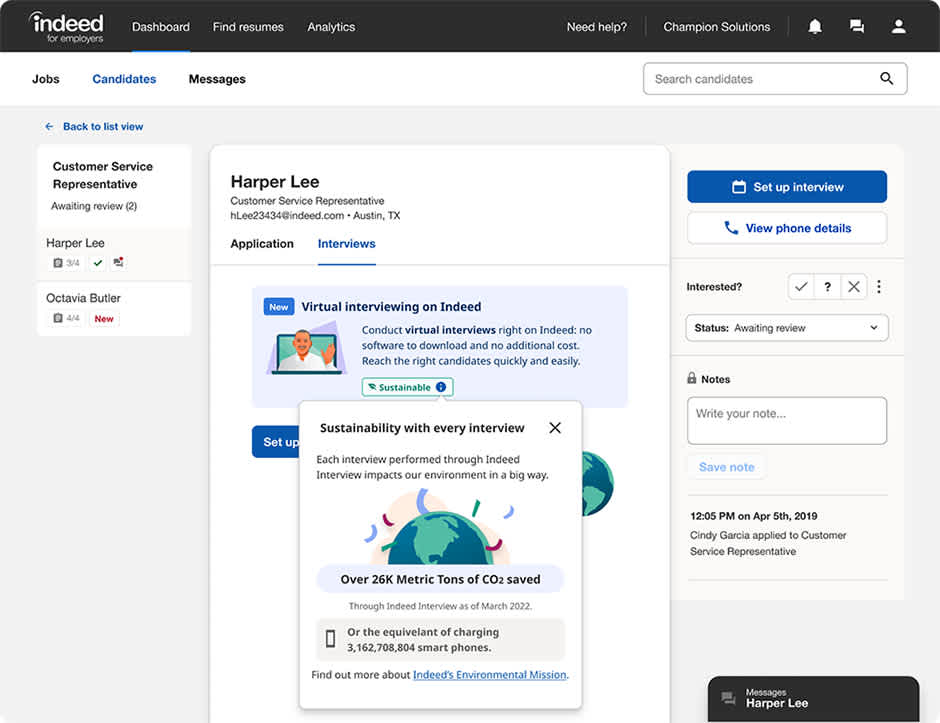Switch to the Application tab
Image resolution: width=940 pixels, height=723 pixels.
[x=261, y=243]
